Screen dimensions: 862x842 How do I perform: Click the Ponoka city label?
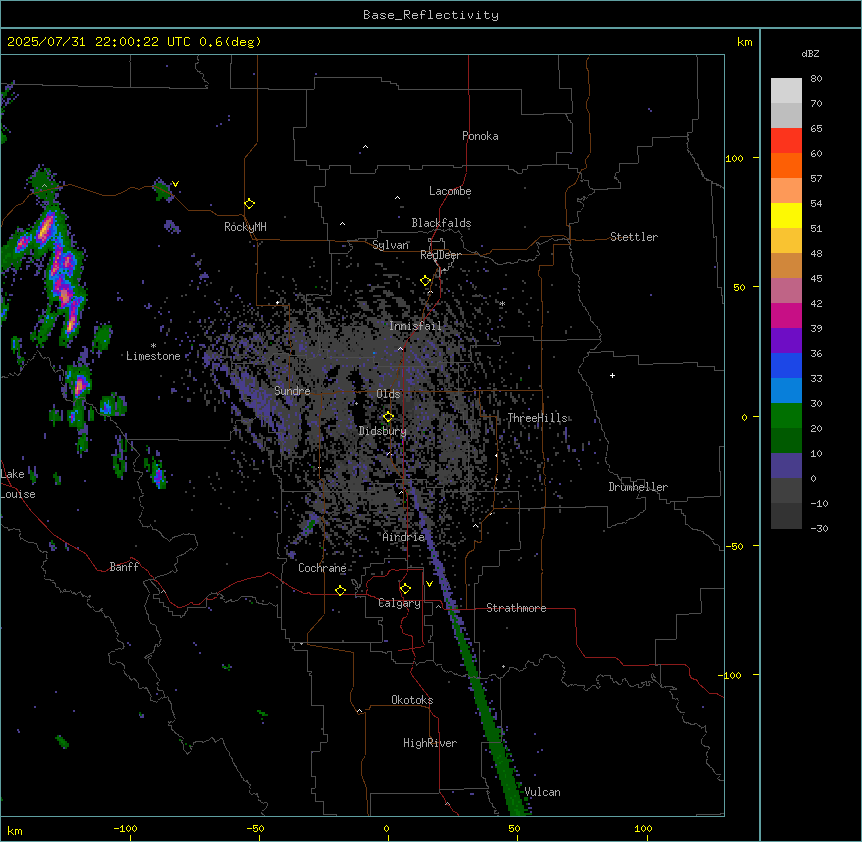480,136
